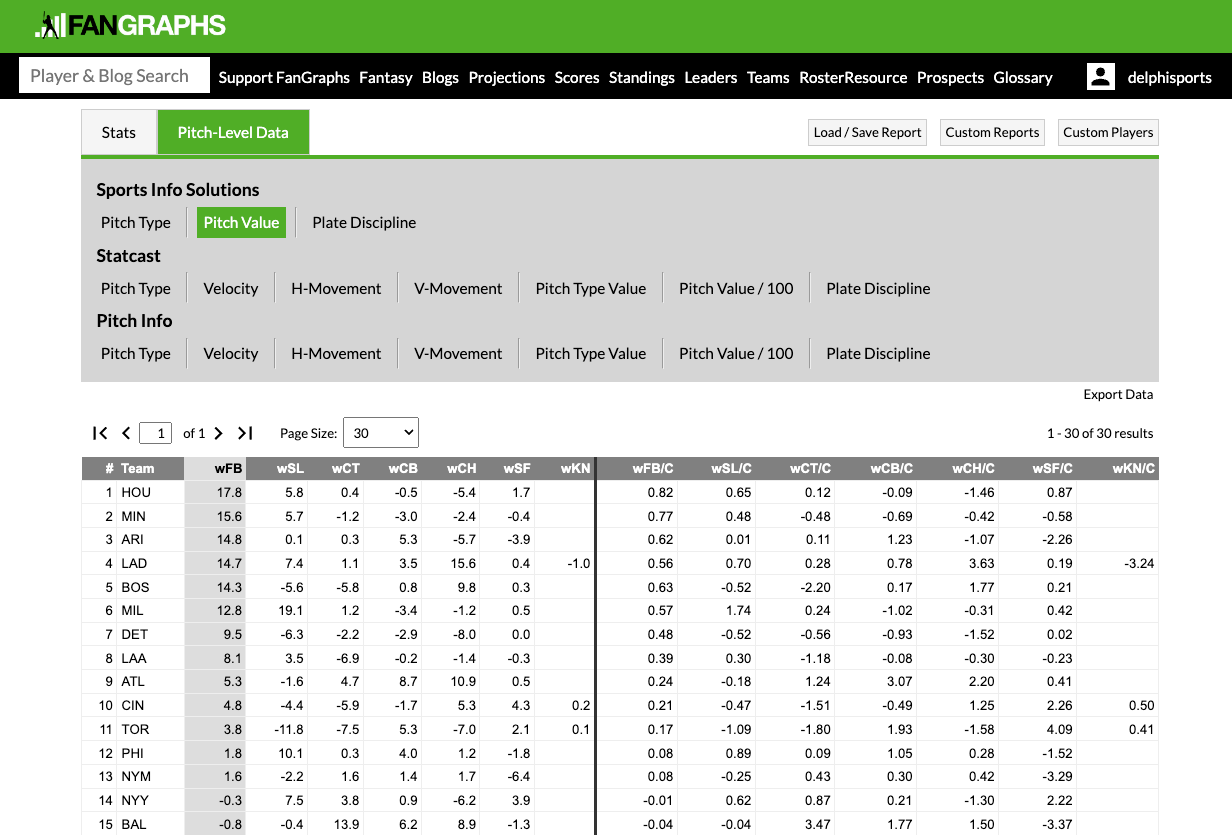Click the page number input box
1232x835 pixels.
[x=156, y=433]
